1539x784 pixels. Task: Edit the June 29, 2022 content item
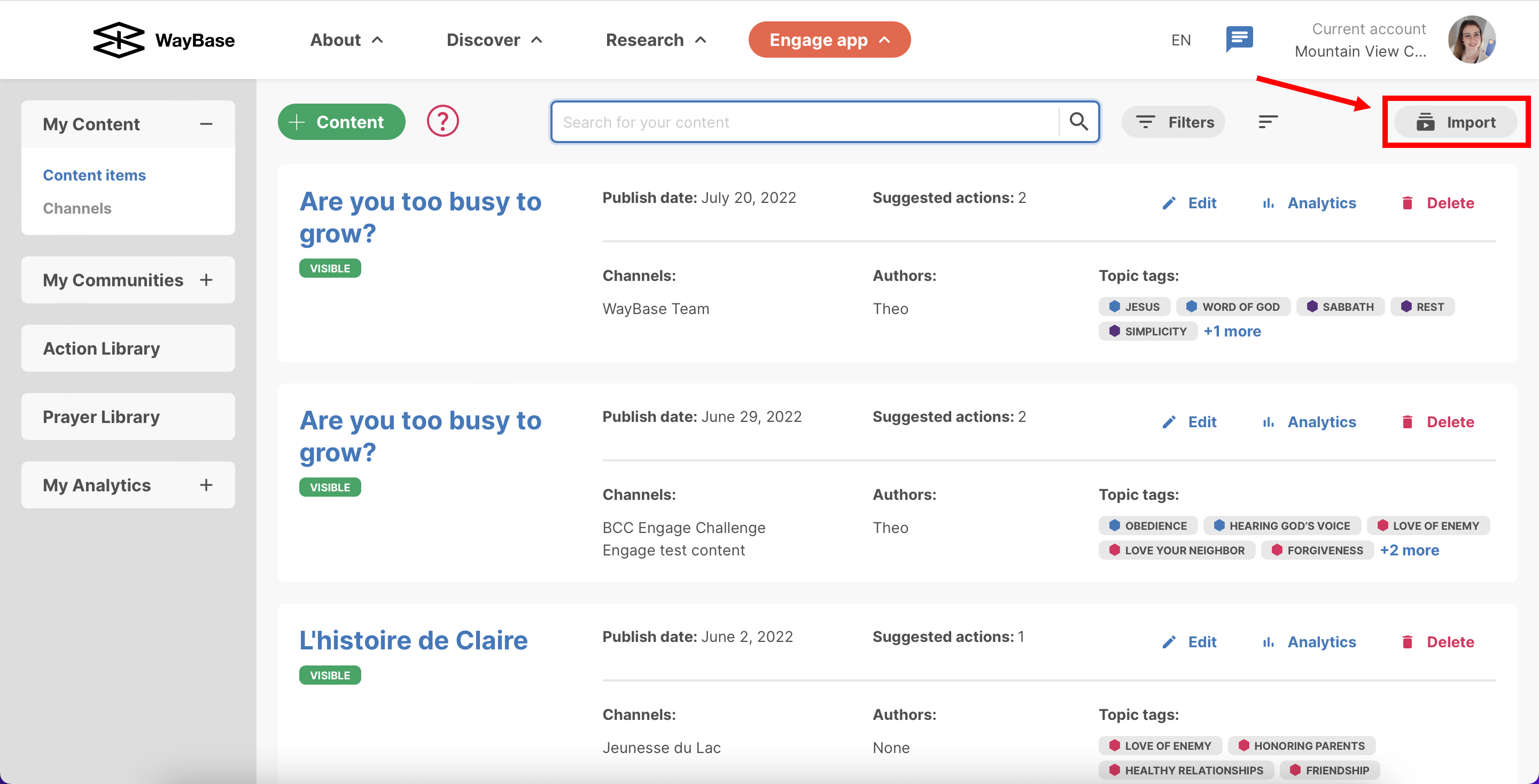1189,422
